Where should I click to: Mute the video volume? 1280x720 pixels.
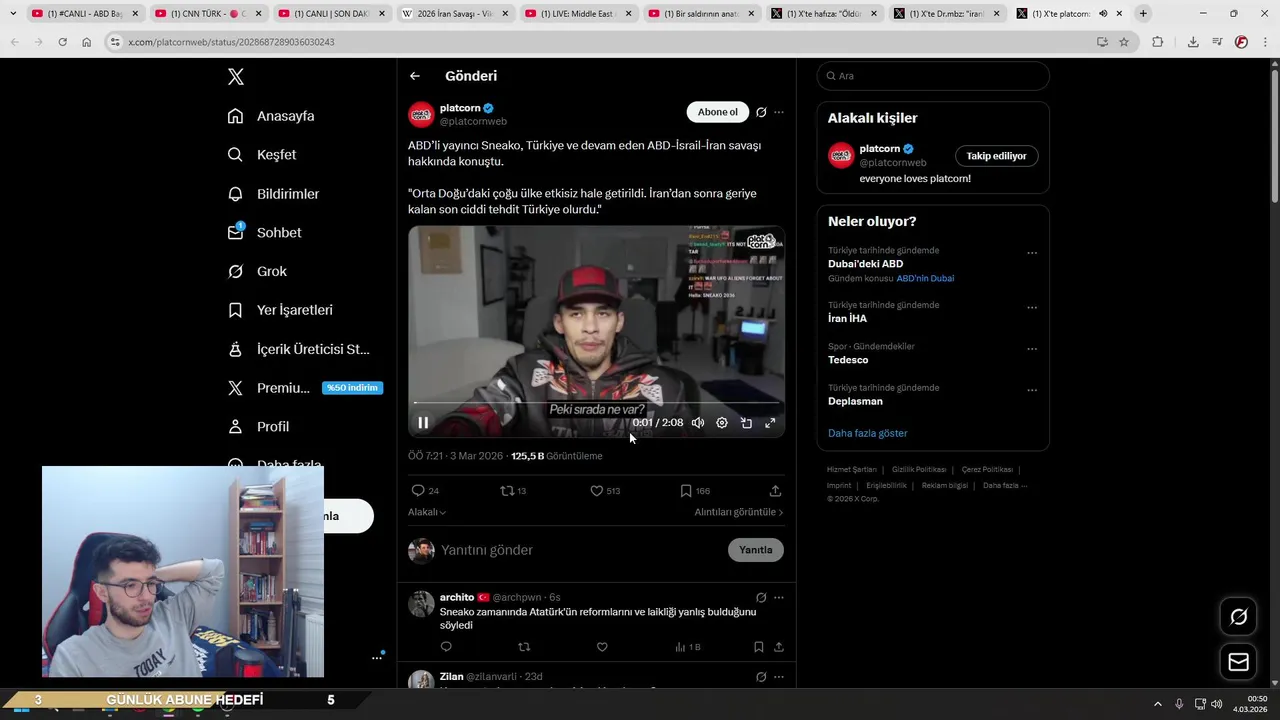(698, 423)
